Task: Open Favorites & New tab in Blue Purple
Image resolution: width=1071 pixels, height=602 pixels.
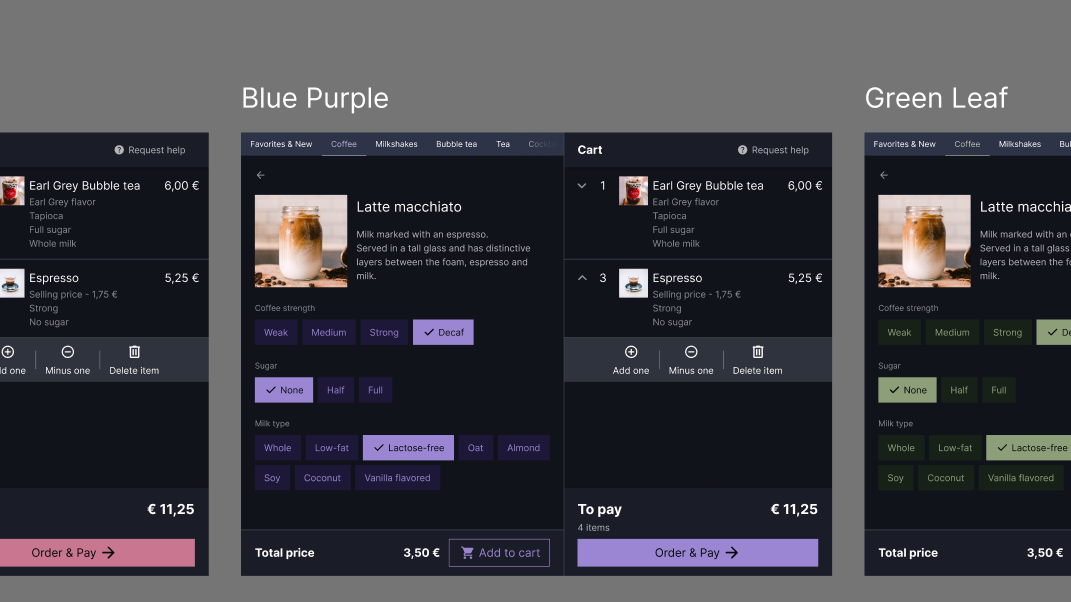Action: click(x=281, y=144)
